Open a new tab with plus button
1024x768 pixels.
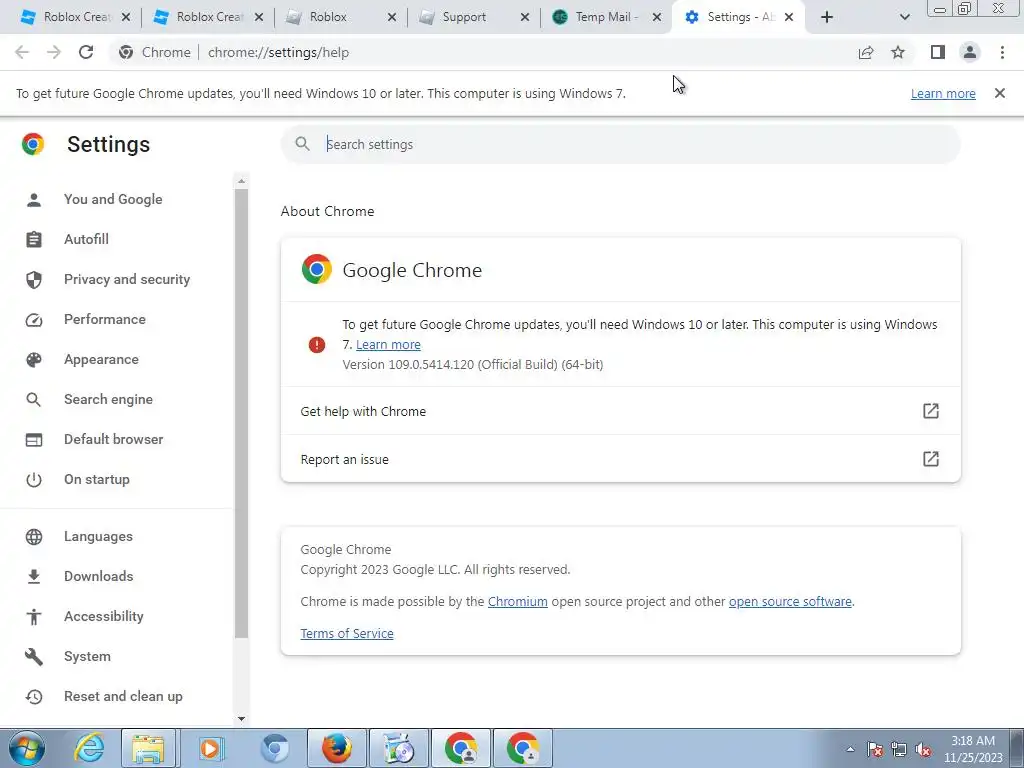(x=827, y=17)
